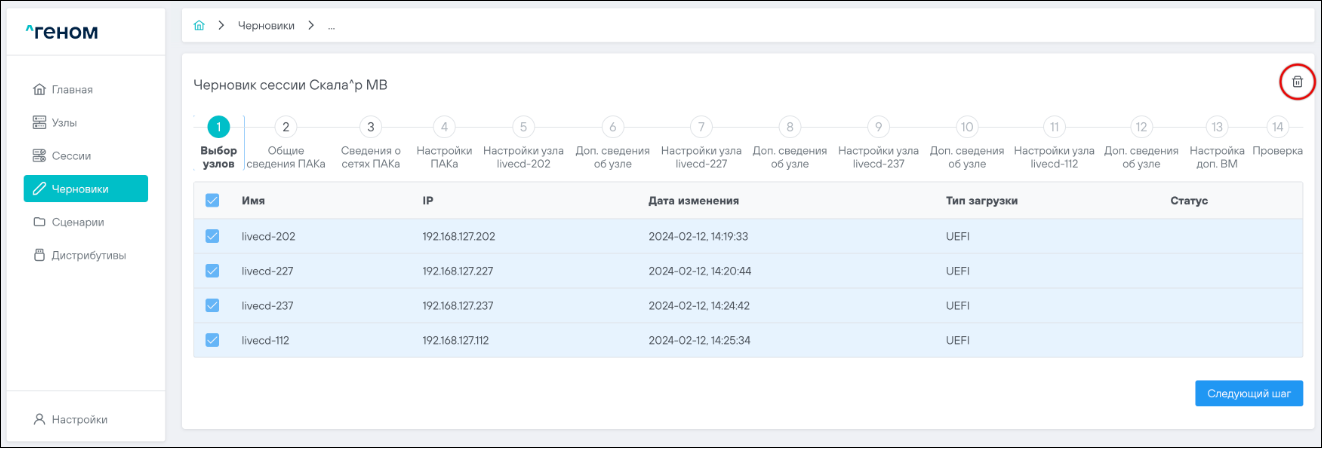Screen dimensions: 1322x449
Task: Open the Черновики sidebar menu item
Action: coord(86,189)
